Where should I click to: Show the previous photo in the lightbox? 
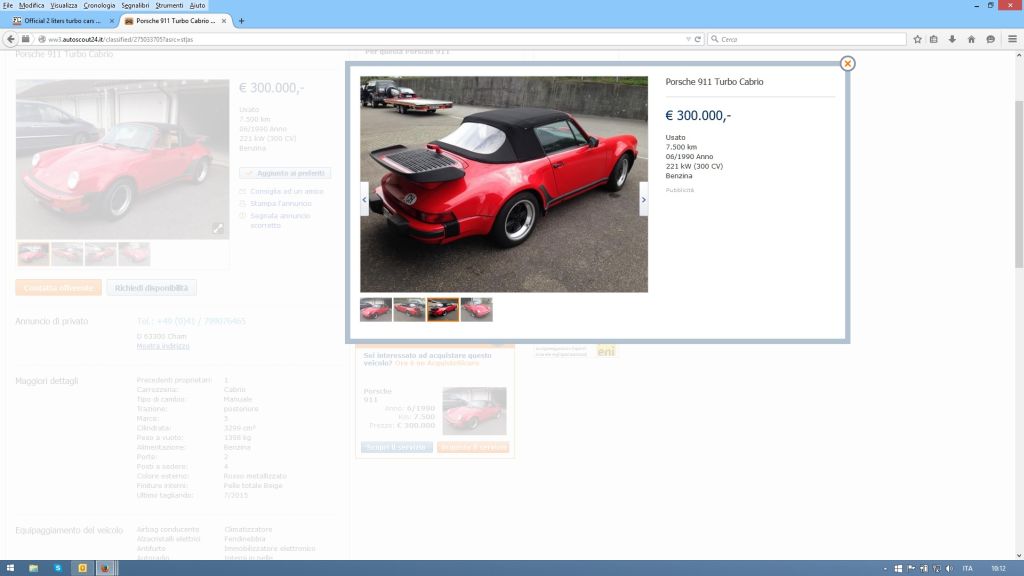pos(364,199)
